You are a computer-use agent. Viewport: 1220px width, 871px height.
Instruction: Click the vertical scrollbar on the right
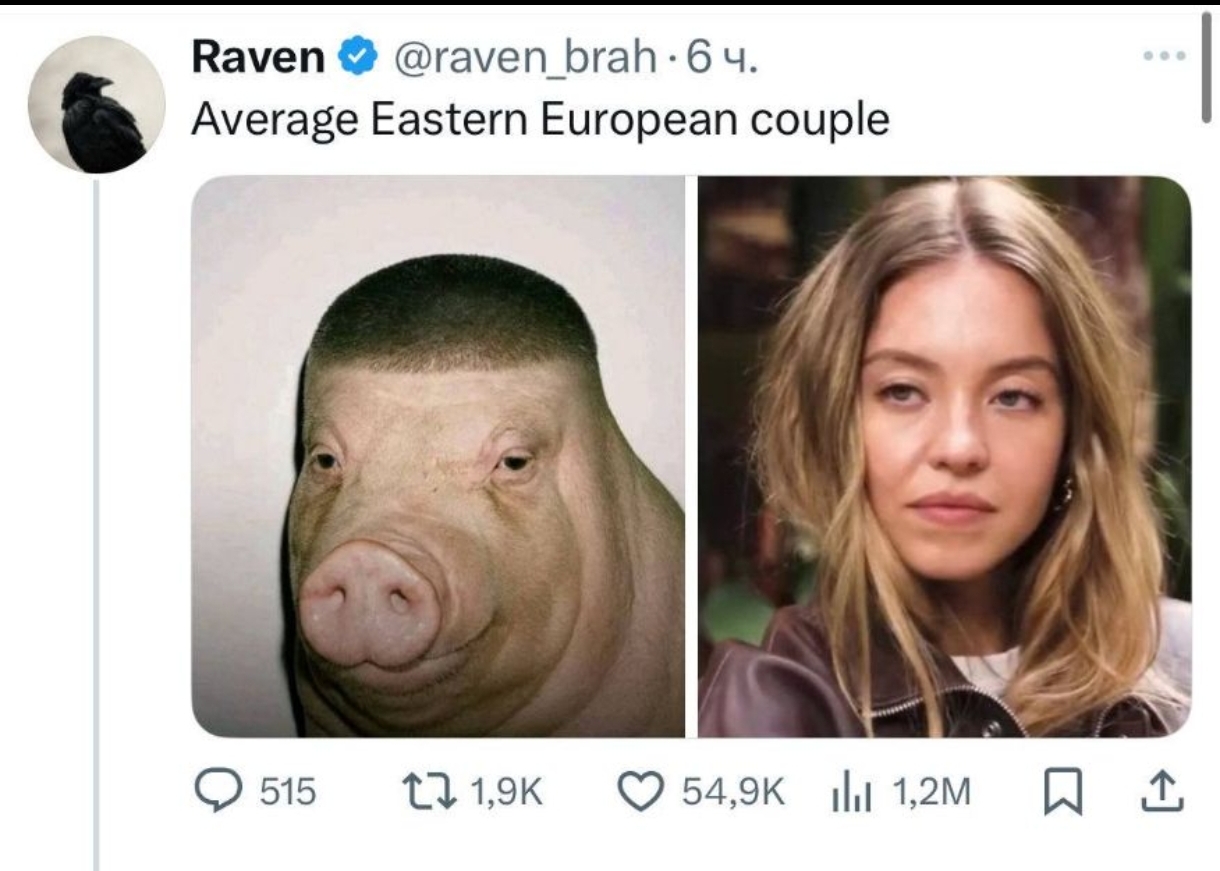pyautogui.click(x=1207, y=70)
